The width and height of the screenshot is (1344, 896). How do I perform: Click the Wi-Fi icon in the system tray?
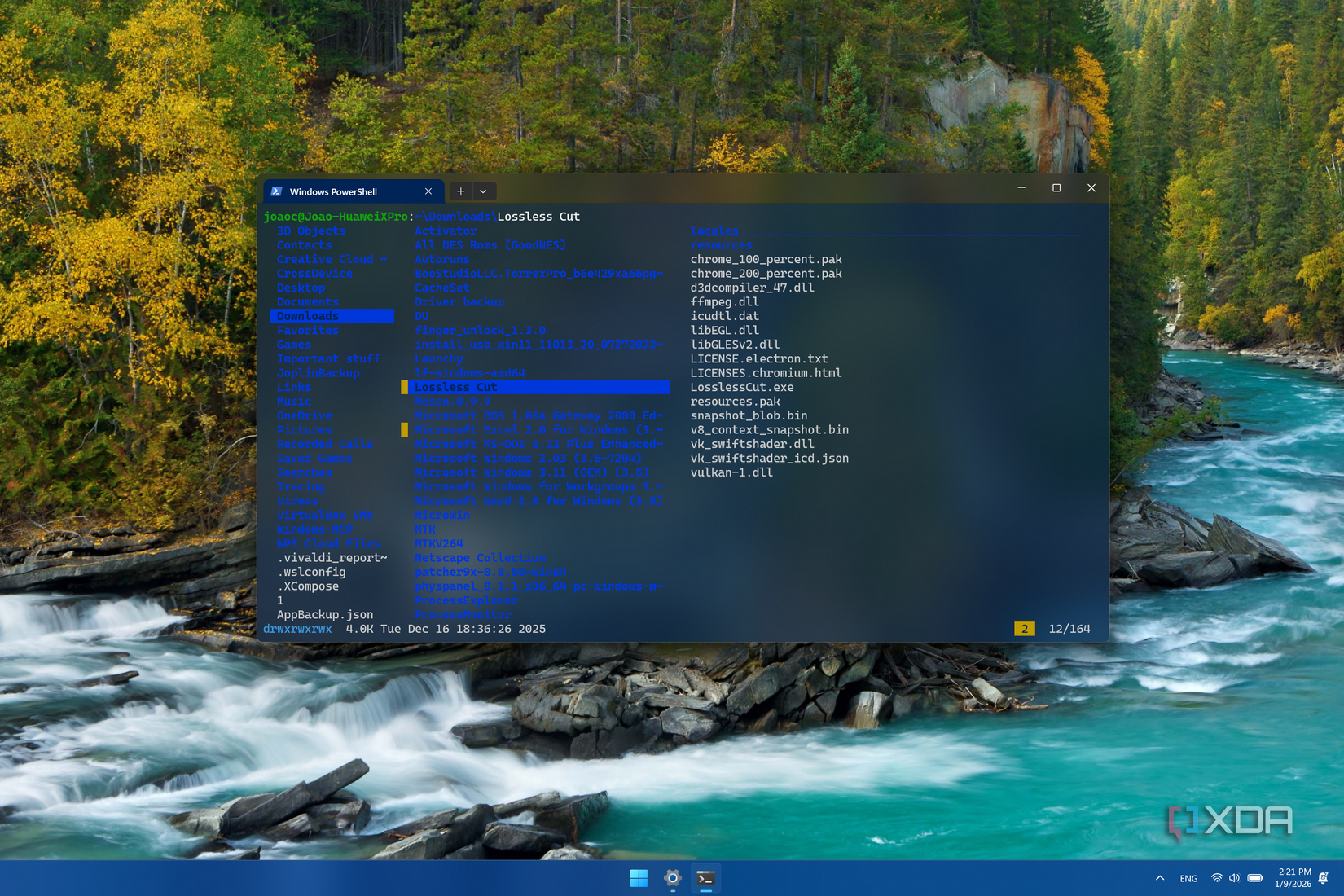pyautogui.click(x=1216, y=878)
